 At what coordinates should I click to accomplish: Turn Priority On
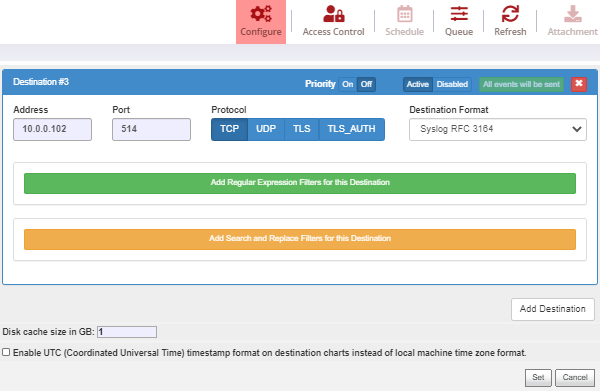pos(347,84)
